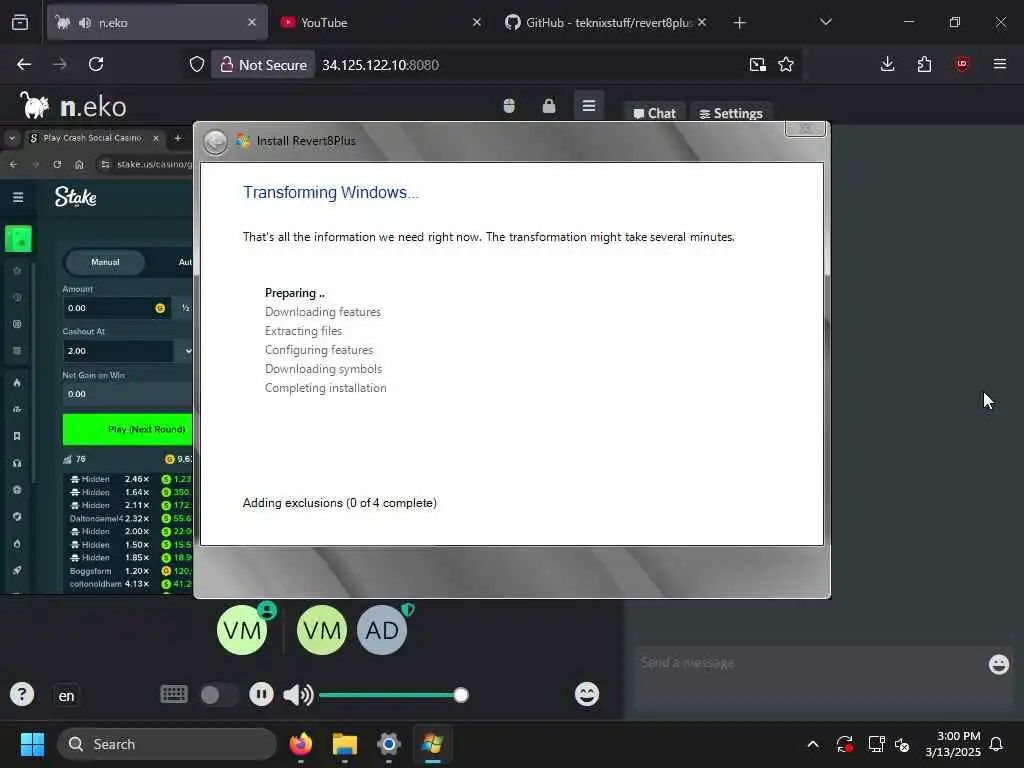Open the neko Chat tab
Screen dimensions: 1024x768
654,113
